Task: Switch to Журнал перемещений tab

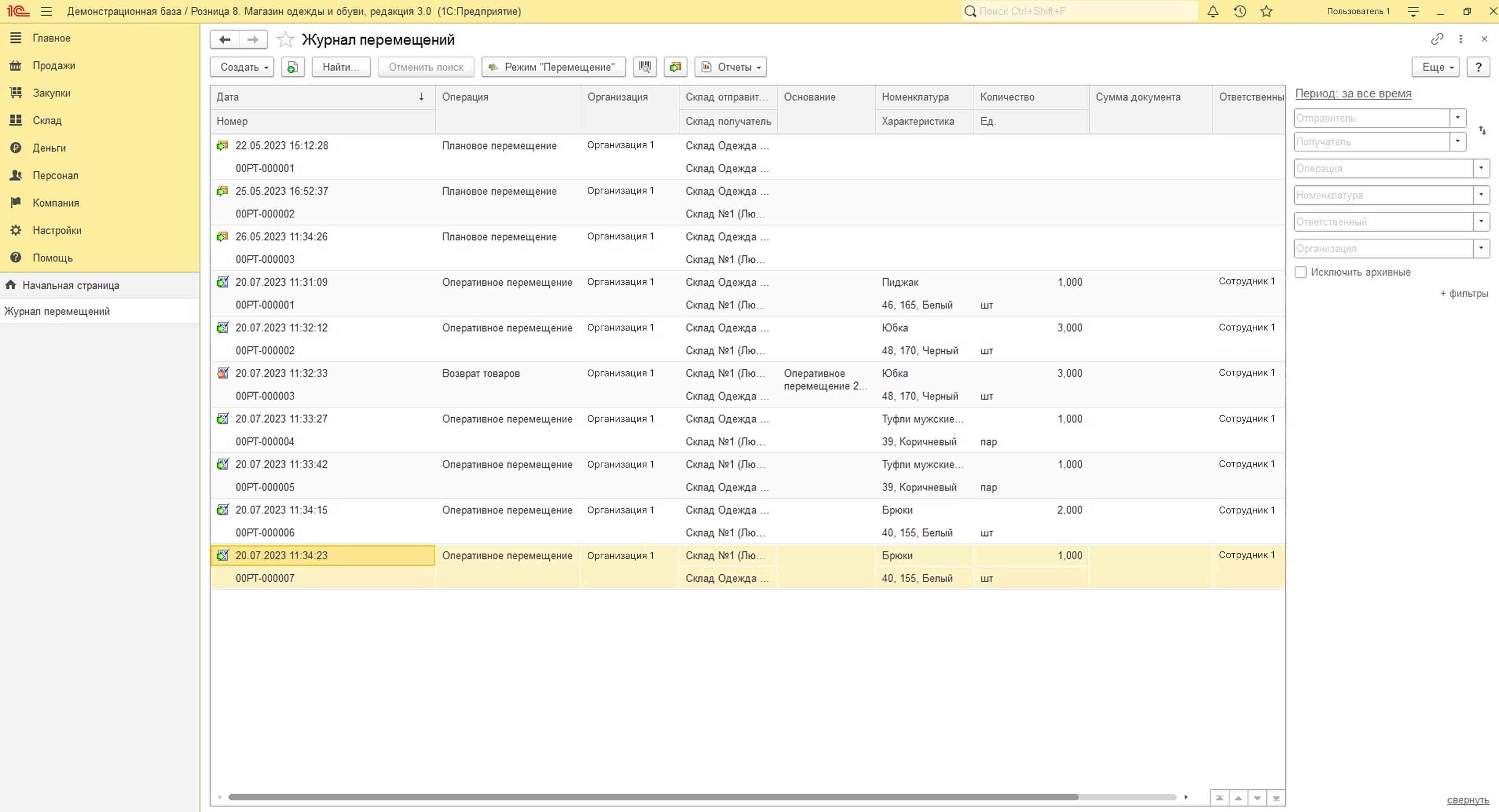Action: [99, 311]
